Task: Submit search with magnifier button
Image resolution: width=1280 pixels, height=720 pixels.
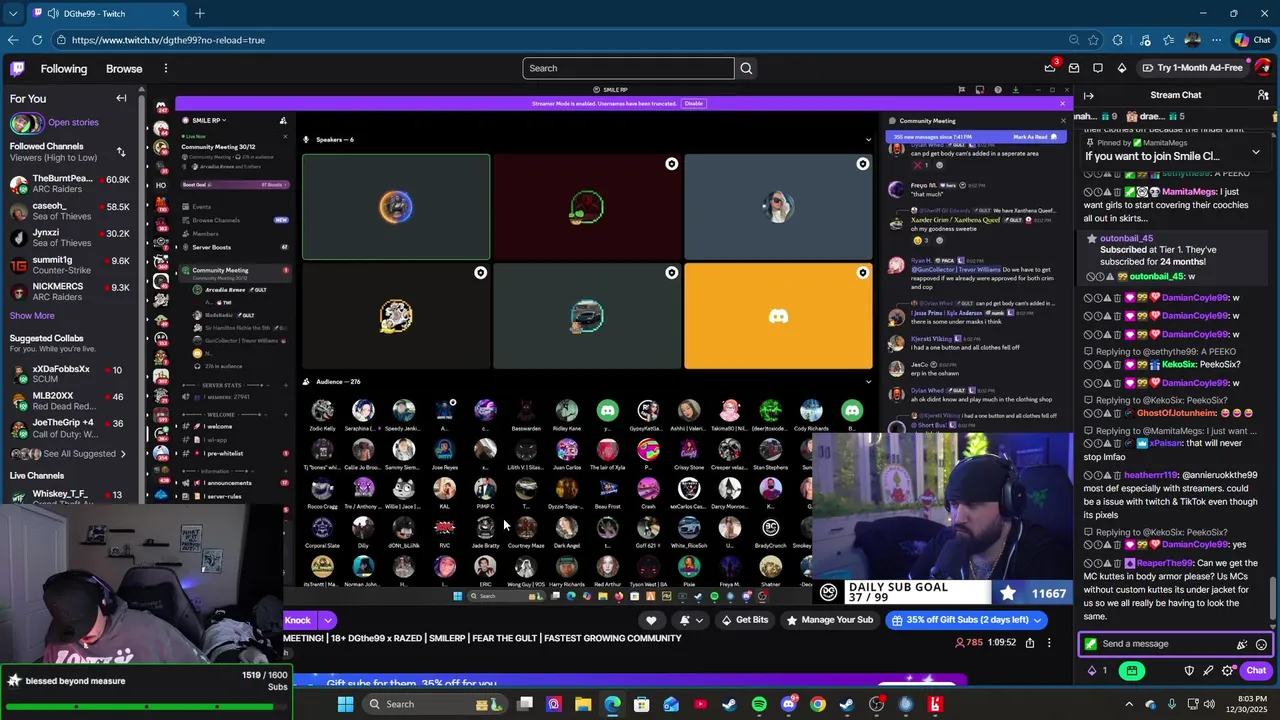Action: click(746, 68)
